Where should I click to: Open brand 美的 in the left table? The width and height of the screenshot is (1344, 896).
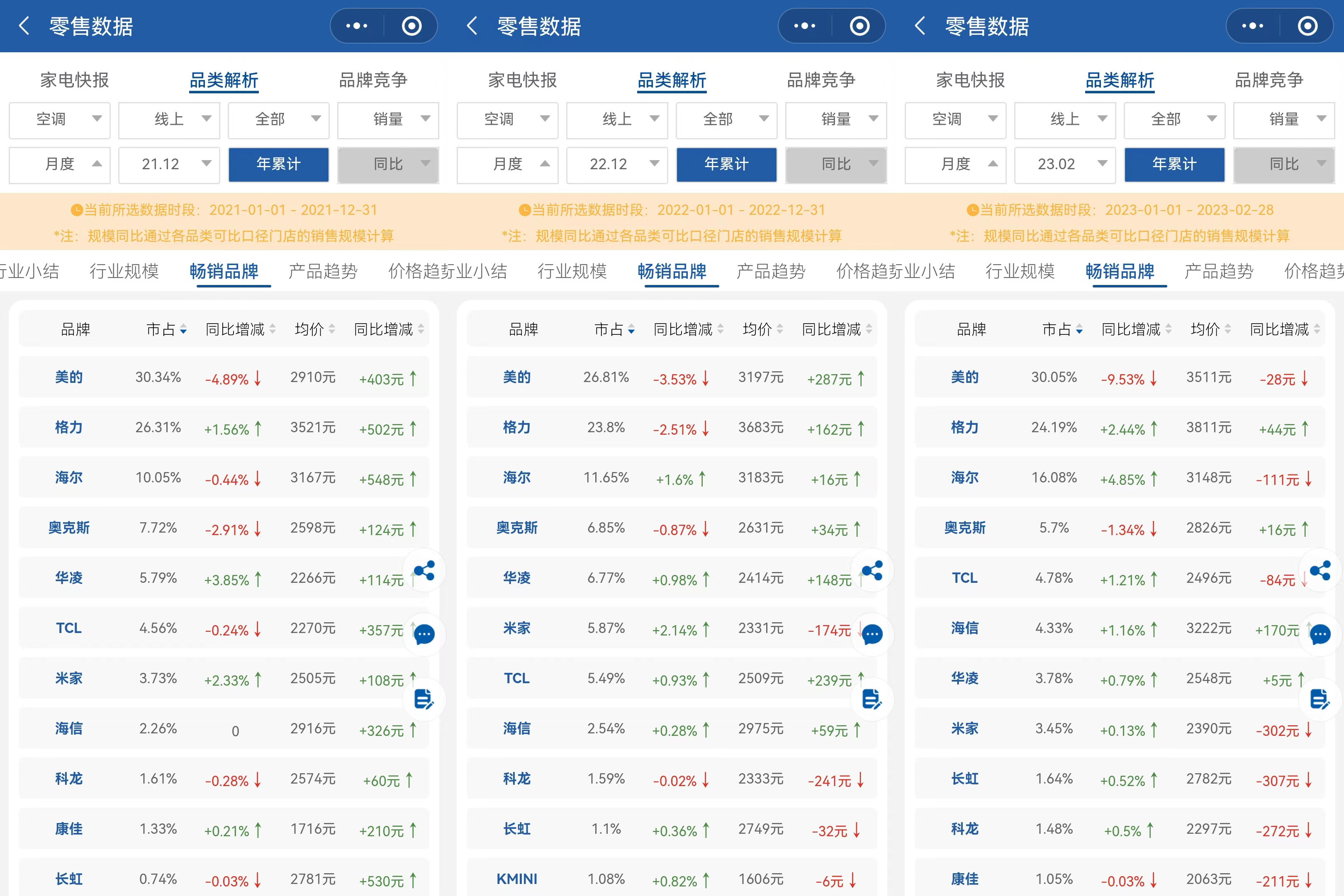(x=69, y=377)
